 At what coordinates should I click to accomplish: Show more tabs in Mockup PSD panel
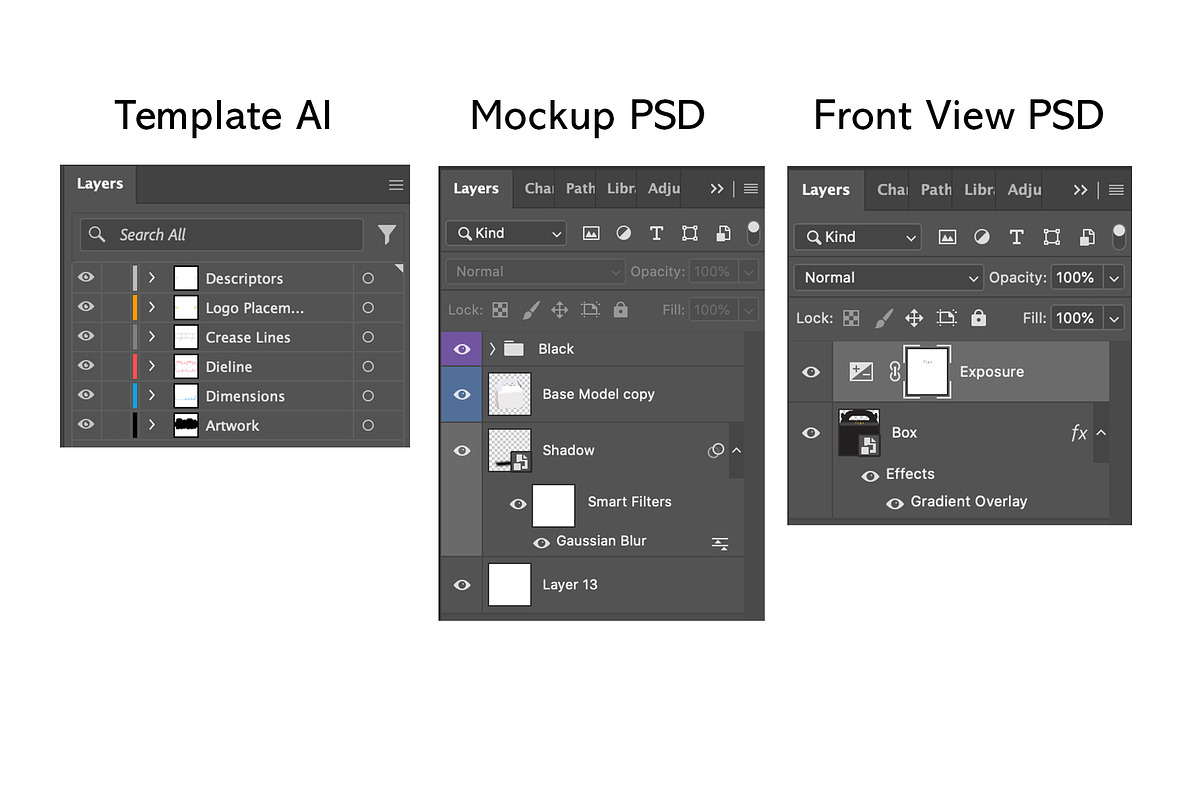coord(717,189)
